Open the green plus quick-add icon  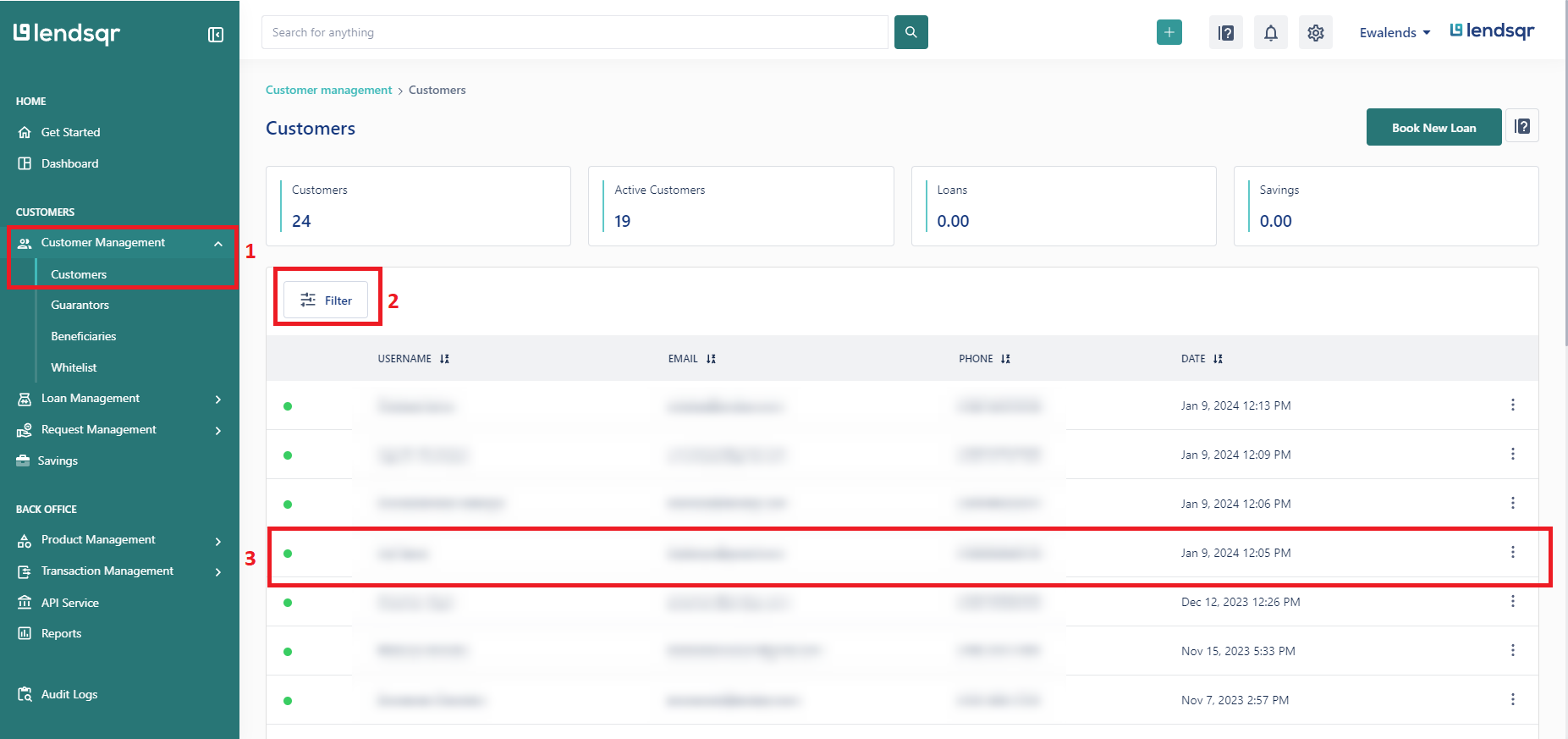1169,32
